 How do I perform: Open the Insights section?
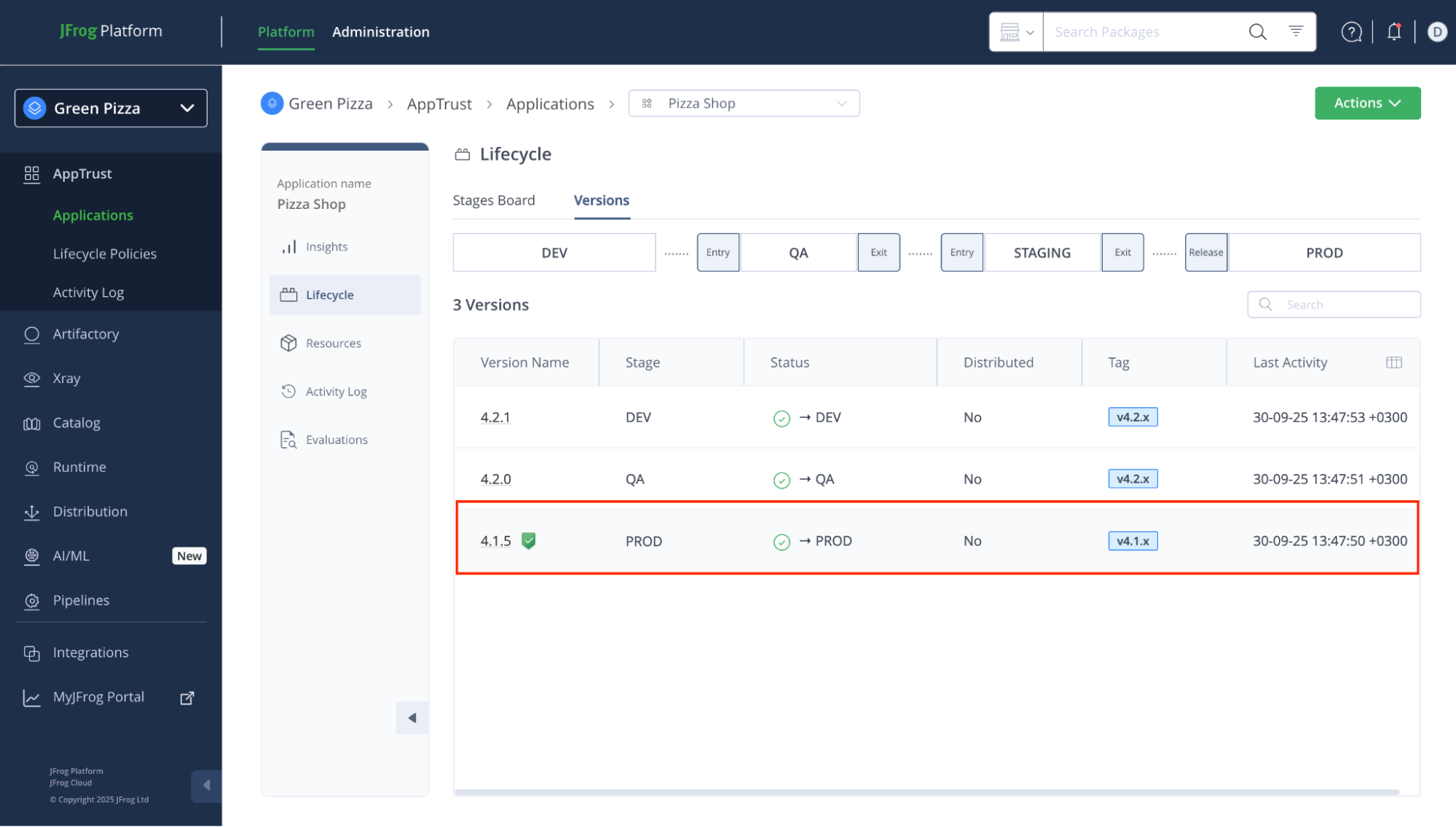click(x=326, y=247)
